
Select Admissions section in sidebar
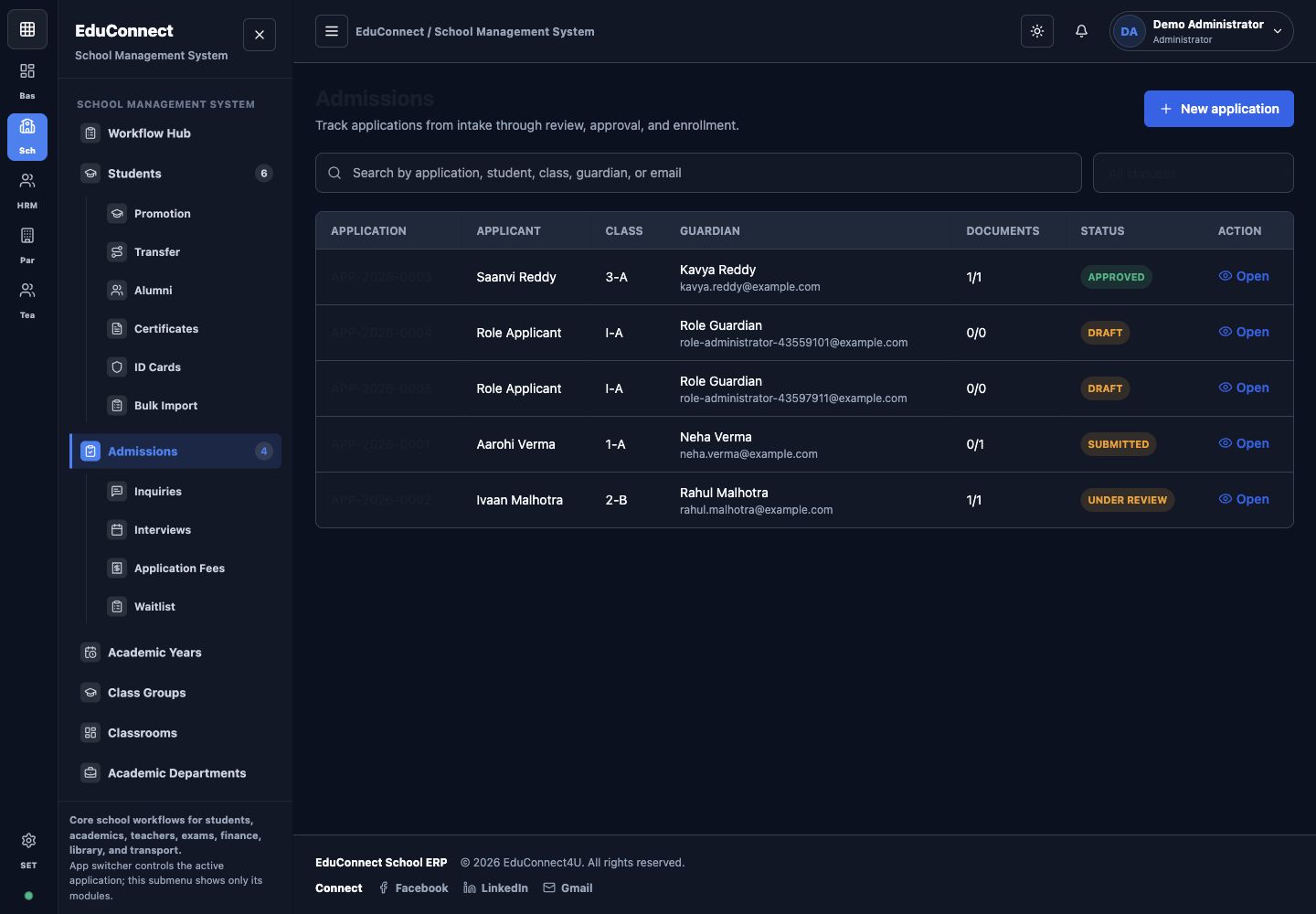175,452
